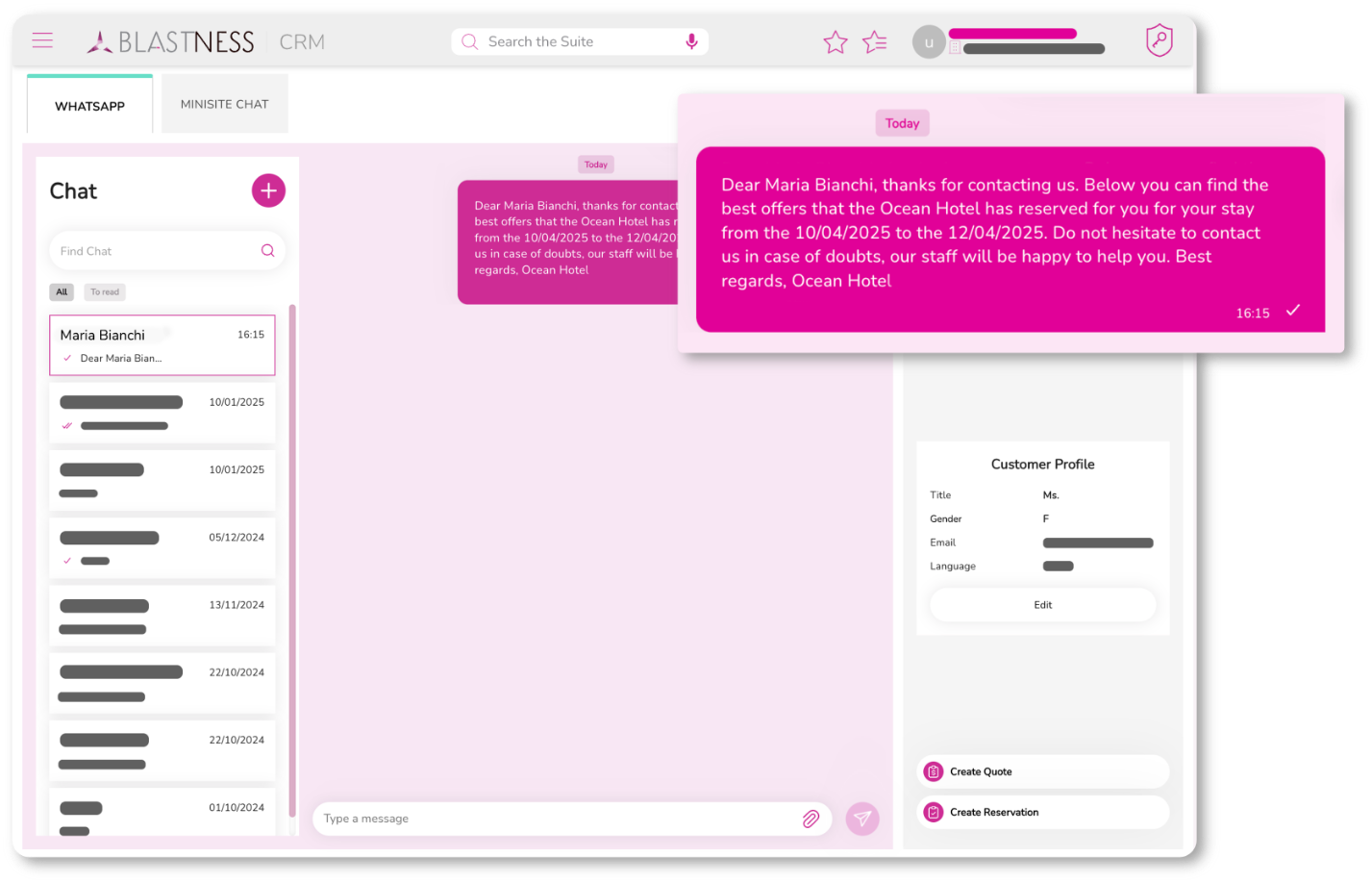Switch to the Minisite Chat tab
1372x883 pixels.
point(224,104)
